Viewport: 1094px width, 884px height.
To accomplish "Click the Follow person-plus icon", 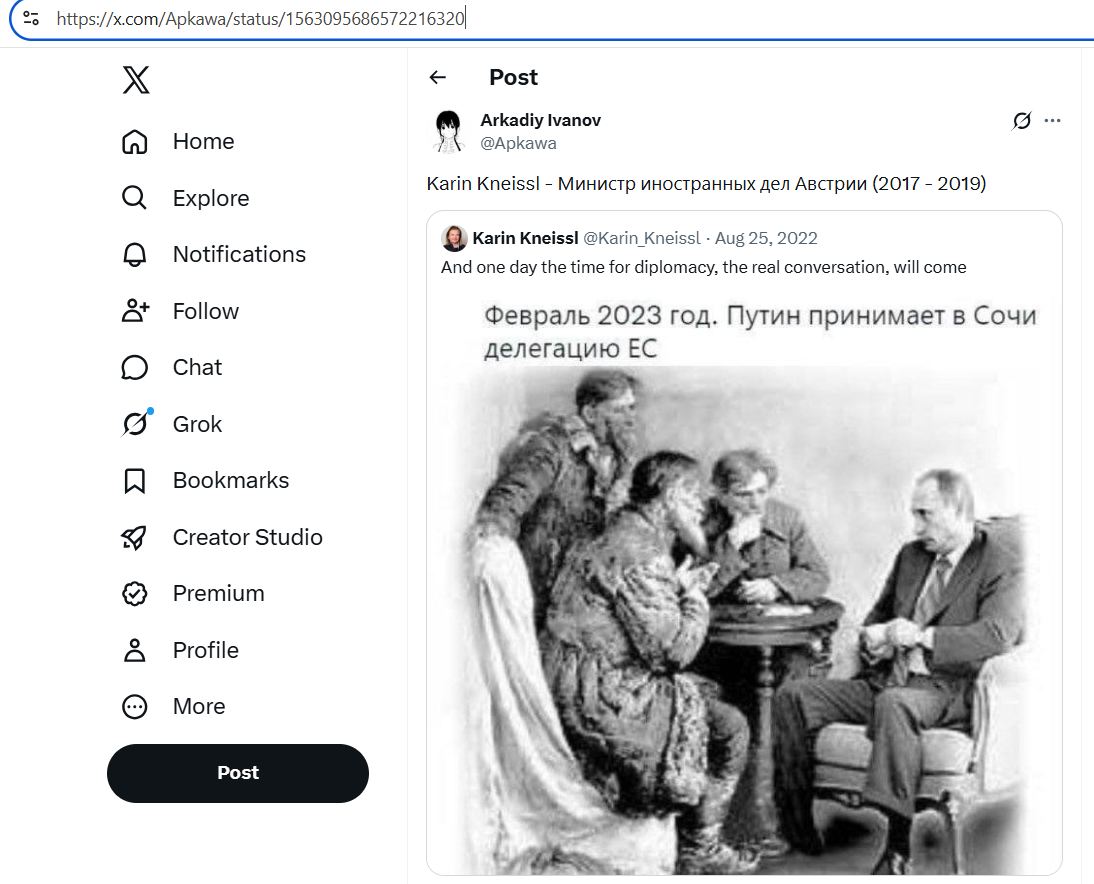I will (x=135, y=311).
